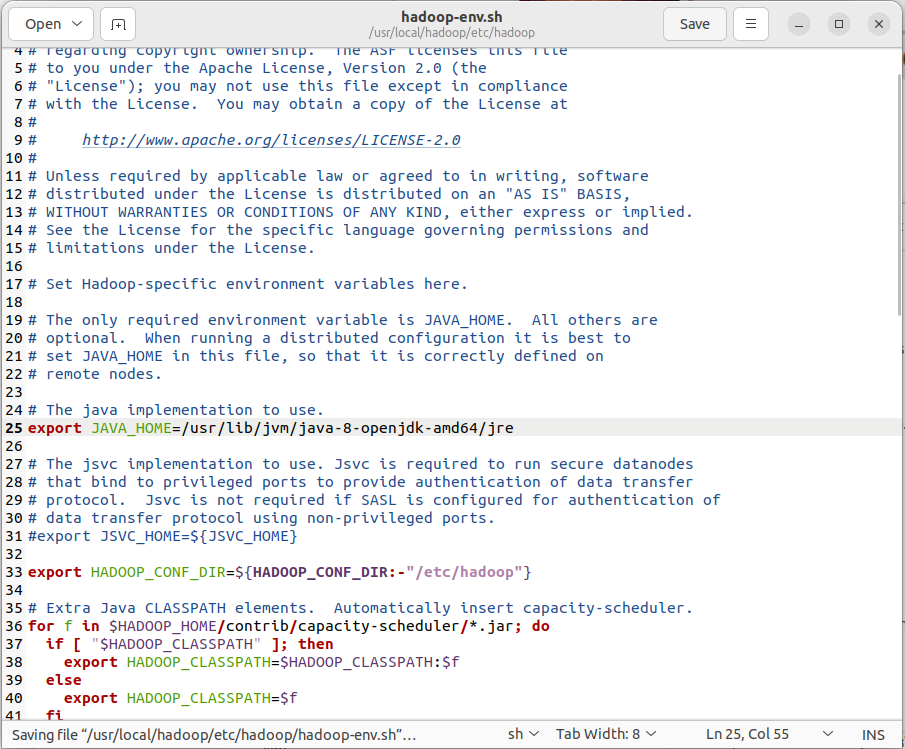Click the 'WITHOUT WARRANTIES OR CONDITIONS' comment line

coord(360,212)
